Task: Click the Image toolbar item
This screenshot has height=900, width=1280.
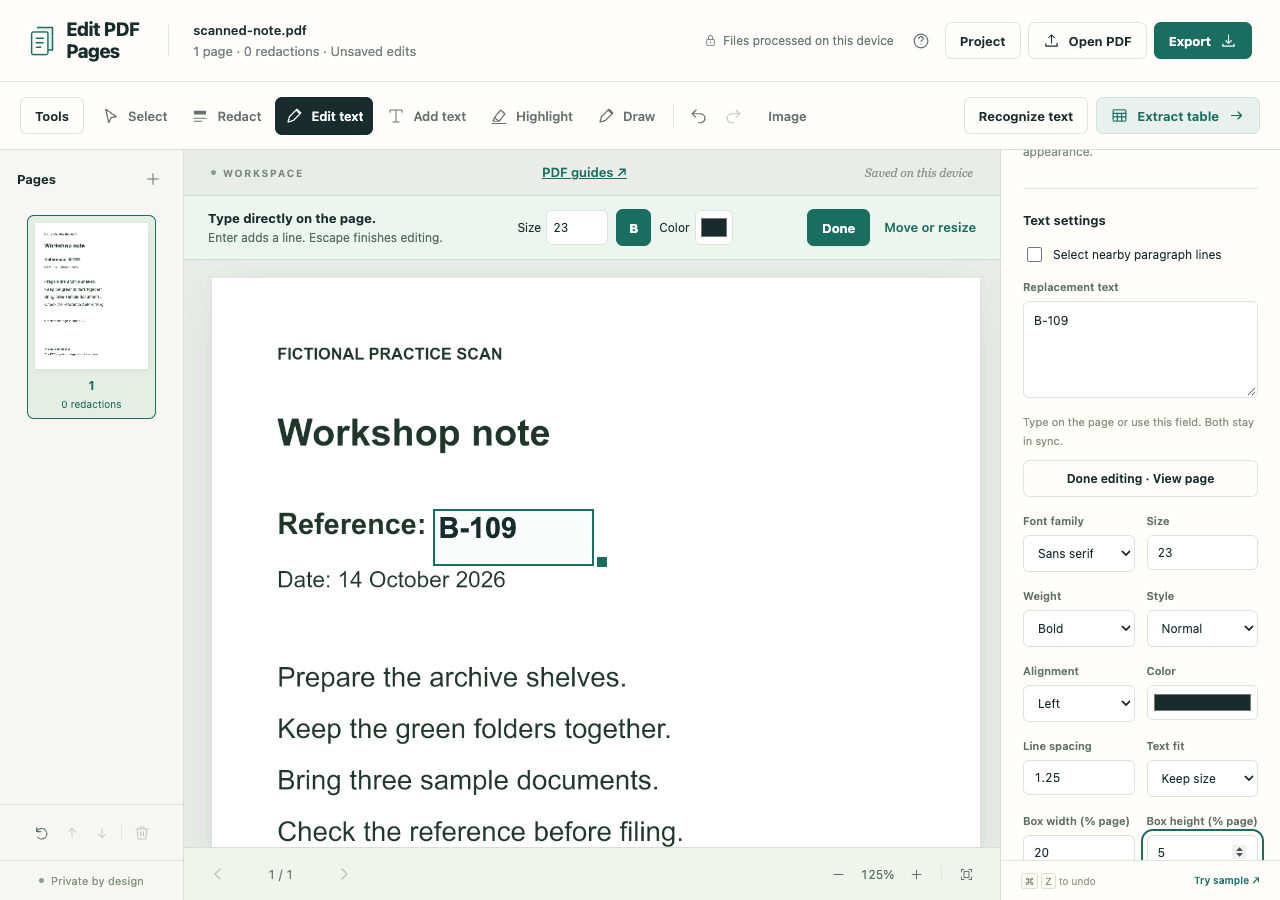Action: point(787,116)
